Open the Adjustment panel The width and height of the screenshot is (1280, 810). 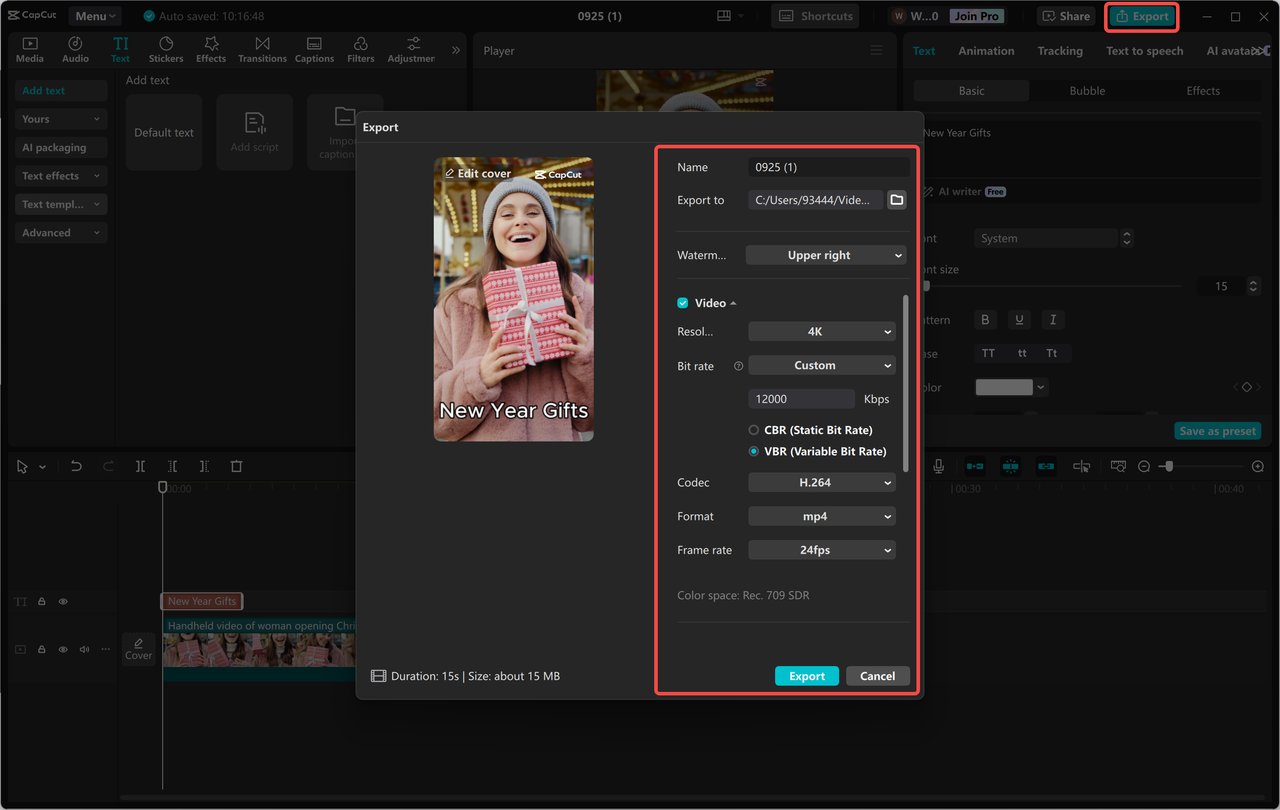pyautogui.click(x=410, y=48)
